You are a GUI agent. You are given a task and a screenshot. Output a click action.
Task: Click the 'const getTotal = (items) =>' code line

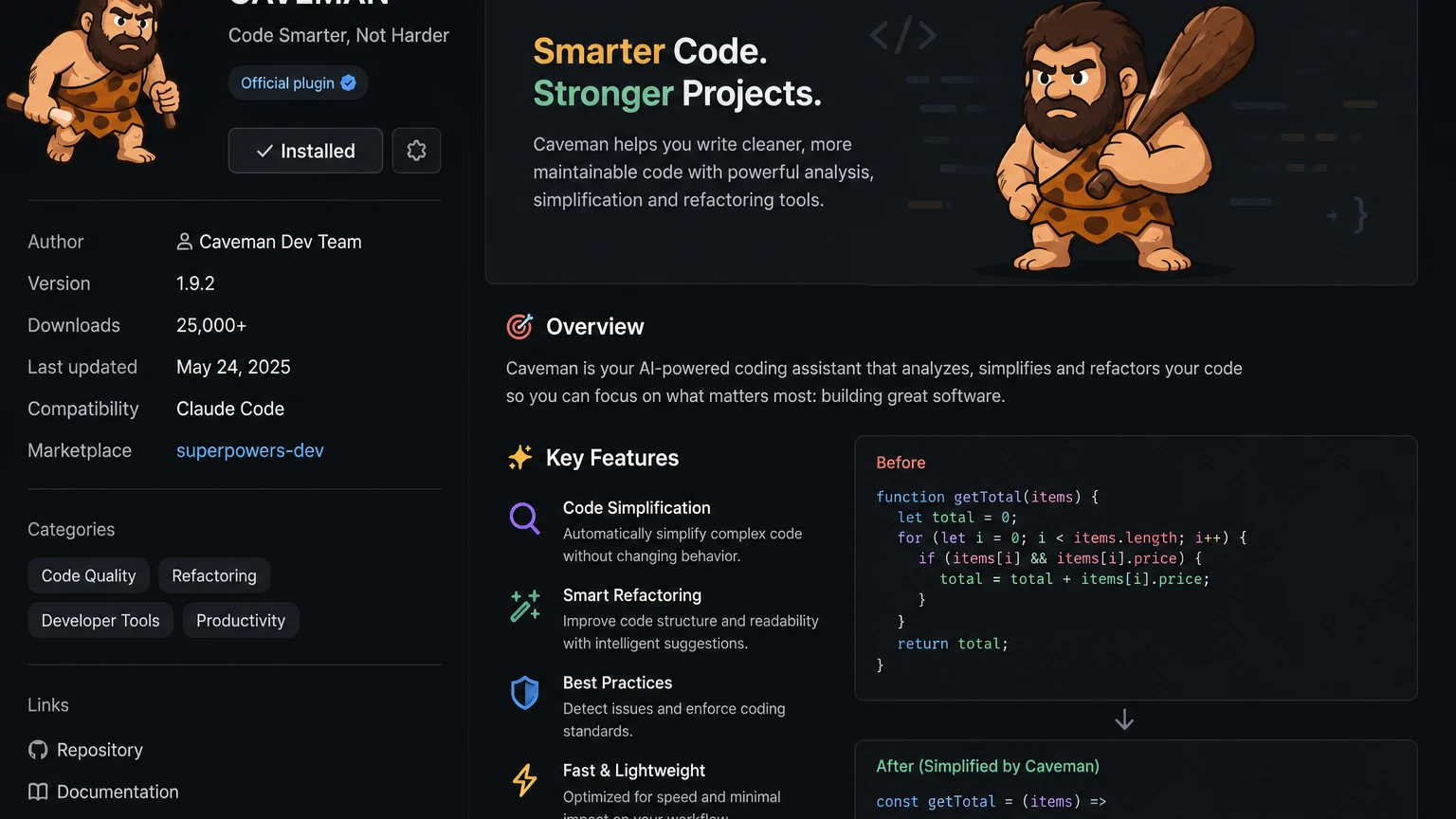coord(992,802)
